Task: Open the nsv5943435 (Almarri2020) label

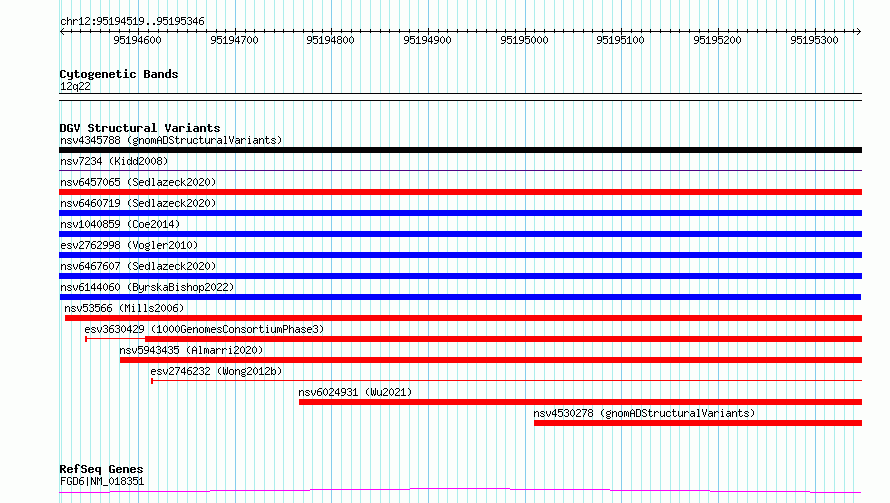Action: (x=191, y=350)
